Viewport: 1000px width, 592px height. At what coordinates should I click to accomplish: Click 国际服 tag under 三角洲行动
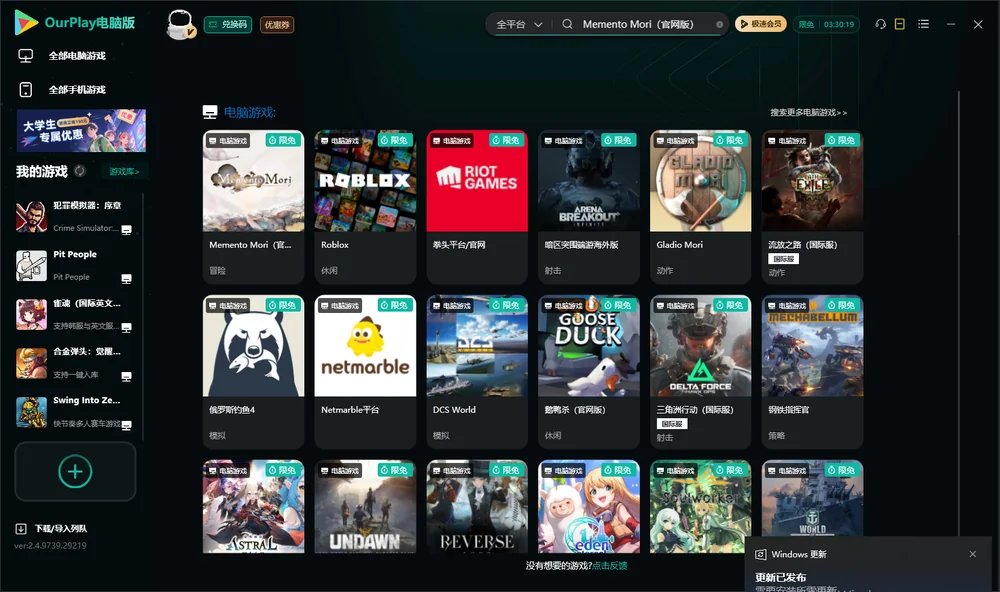[x=672, y=424]
